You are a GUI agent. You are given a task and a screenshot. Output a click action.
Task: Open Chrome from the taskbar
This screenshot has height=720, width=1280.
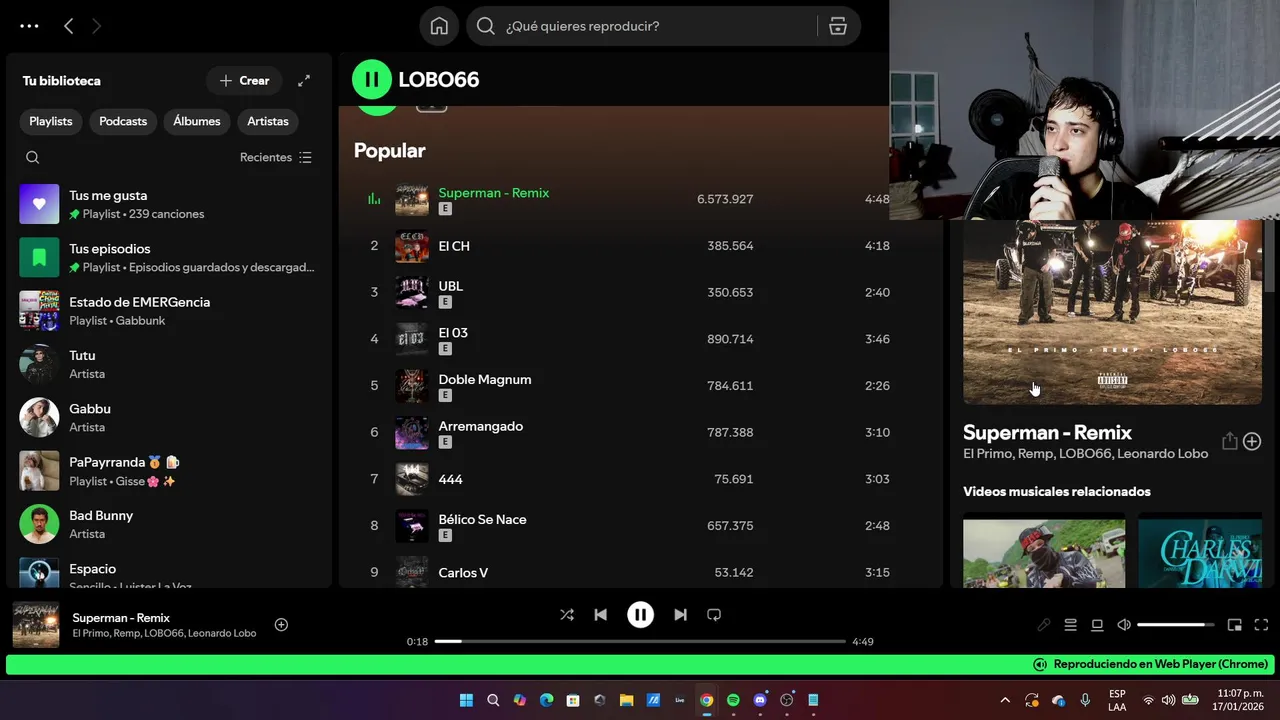click(706, 700)
